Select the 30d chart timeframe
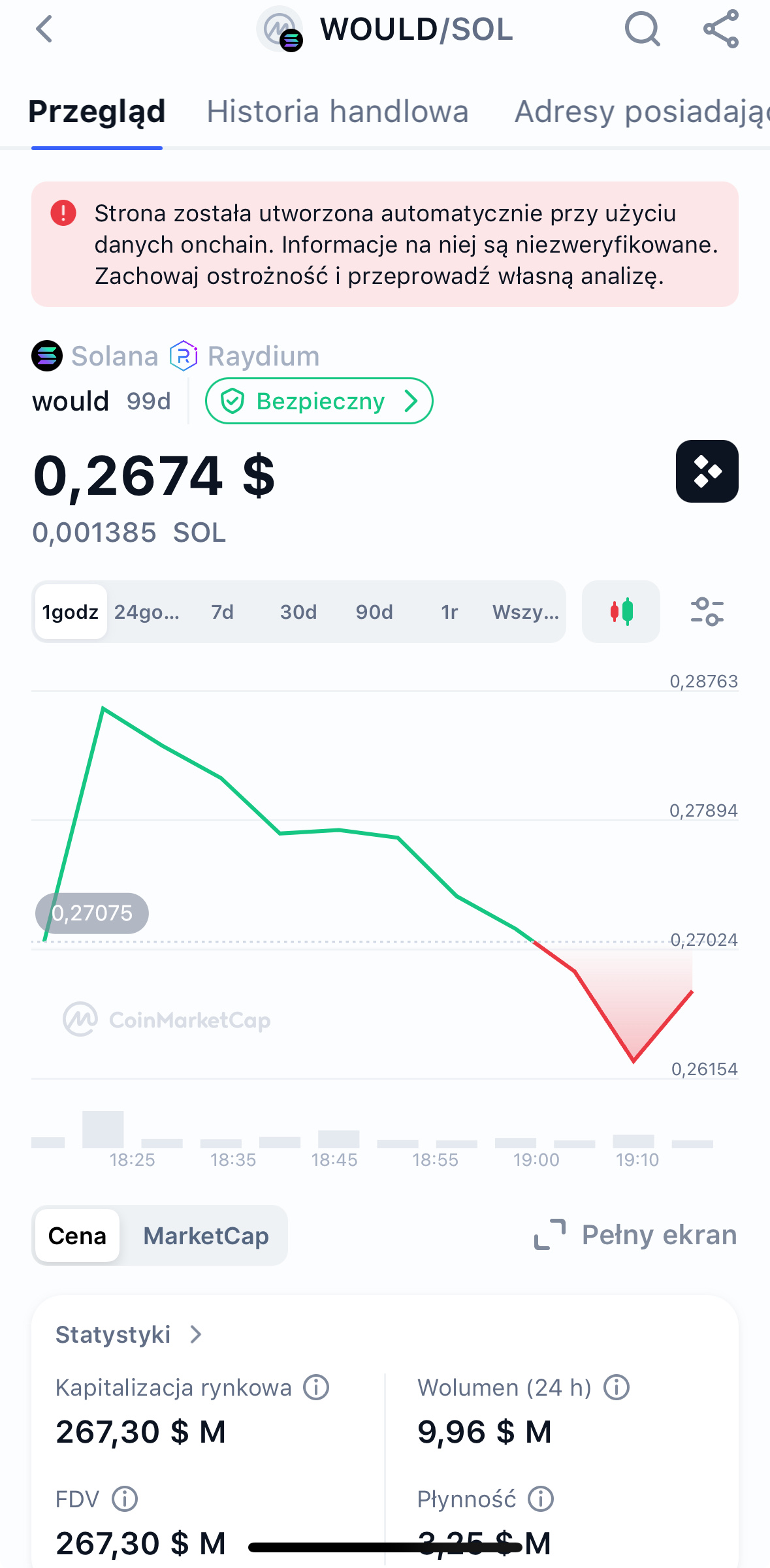 click(298, 612)
